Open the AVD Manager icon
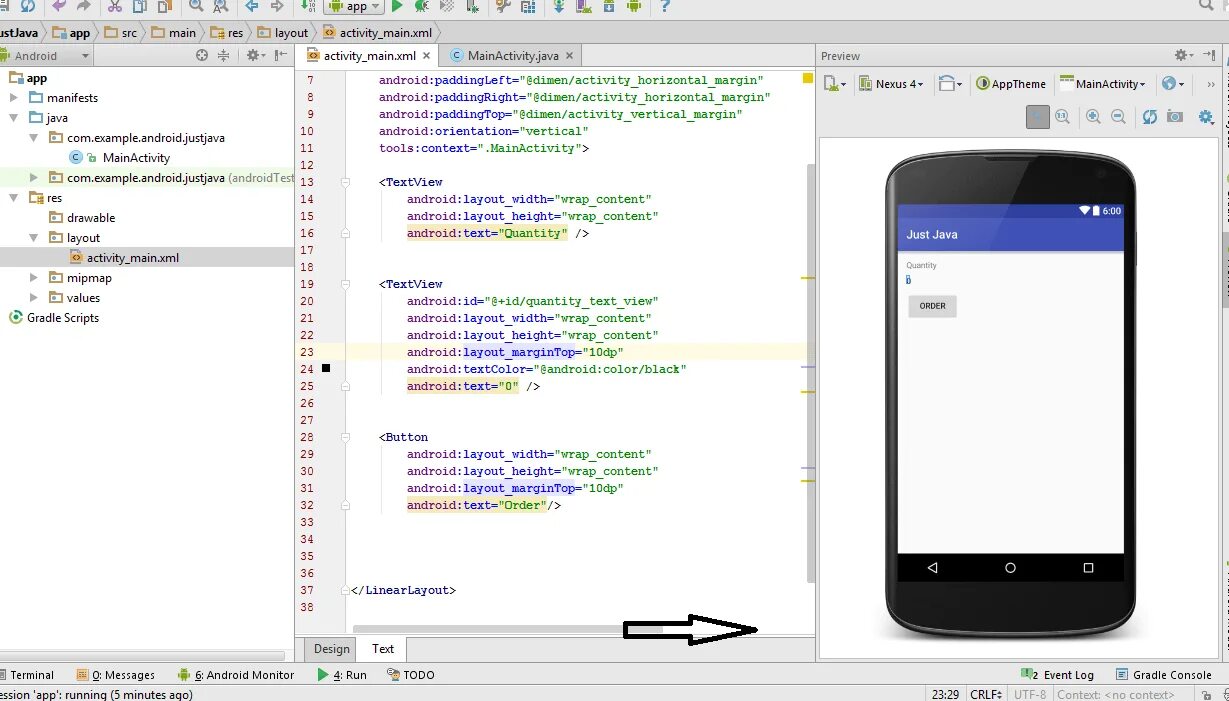Screen dimensions: 1229x701 tap(584, 7)
